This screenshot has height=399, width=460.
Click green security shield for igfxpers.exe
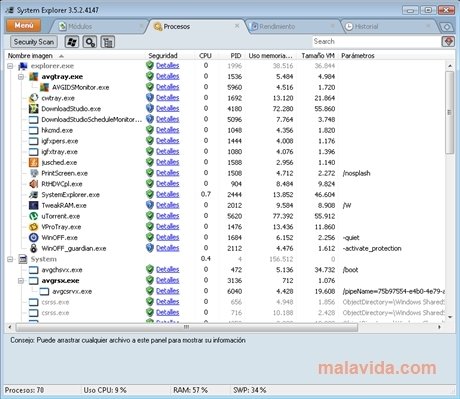(x=150, y=141)
